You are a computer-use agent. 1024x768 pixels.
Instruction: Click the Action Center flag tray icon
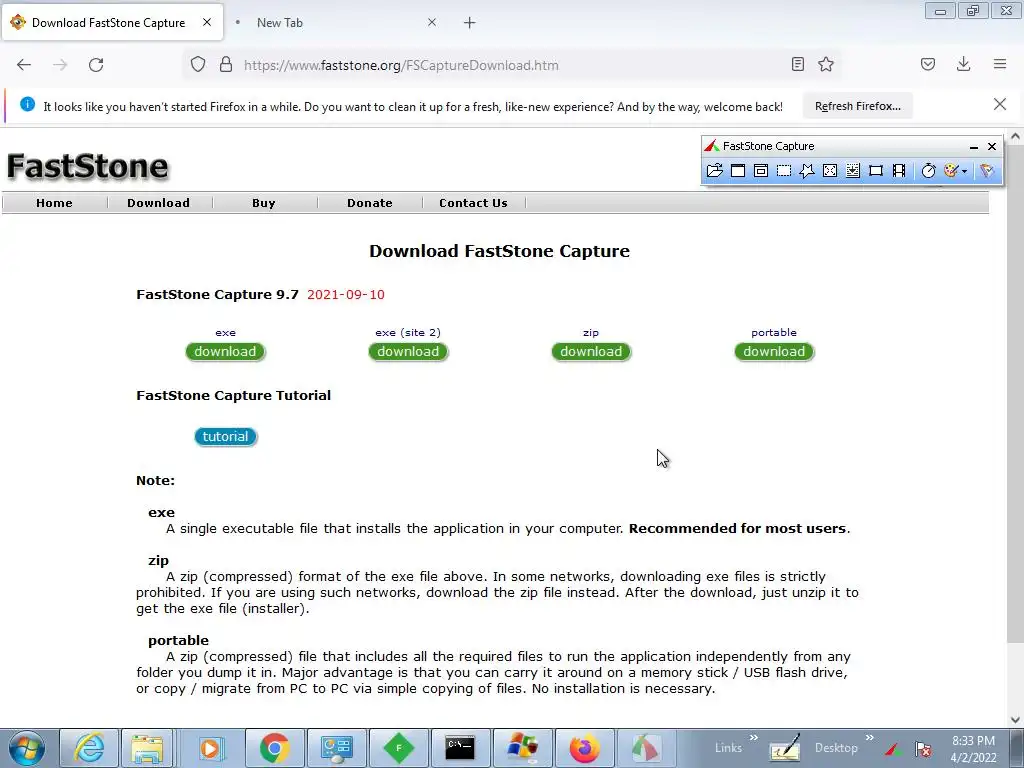(923, 748)
